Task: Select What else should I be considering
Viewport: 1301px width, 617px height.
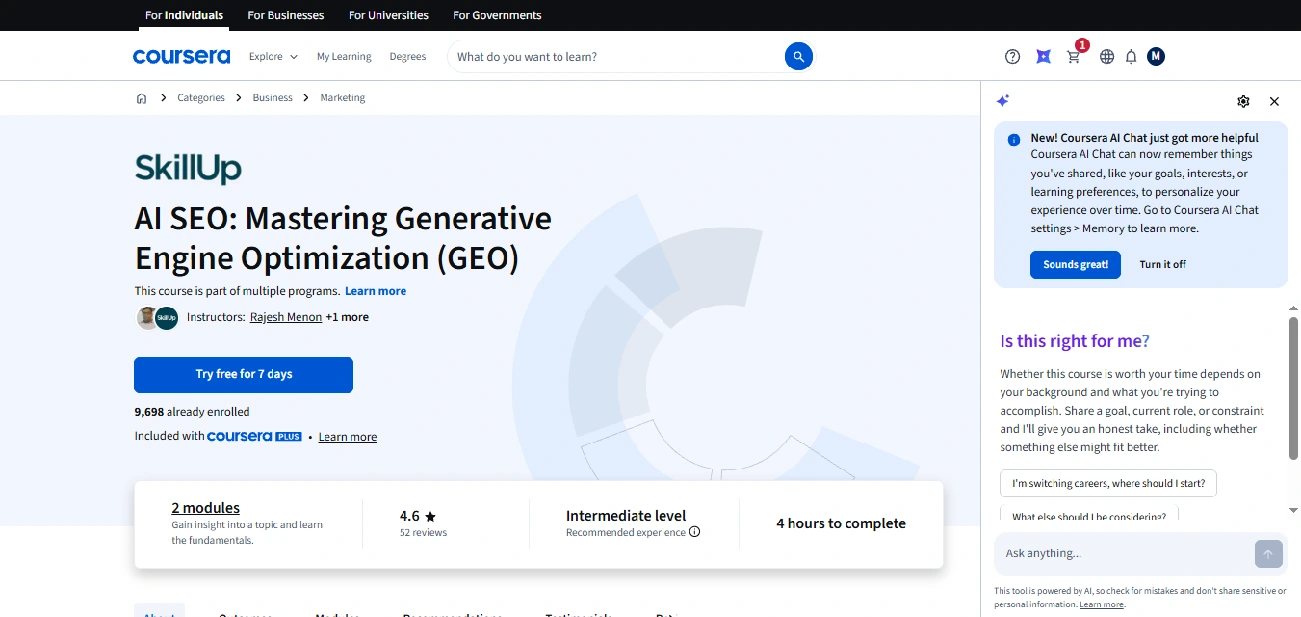Action: point(1089,516)
